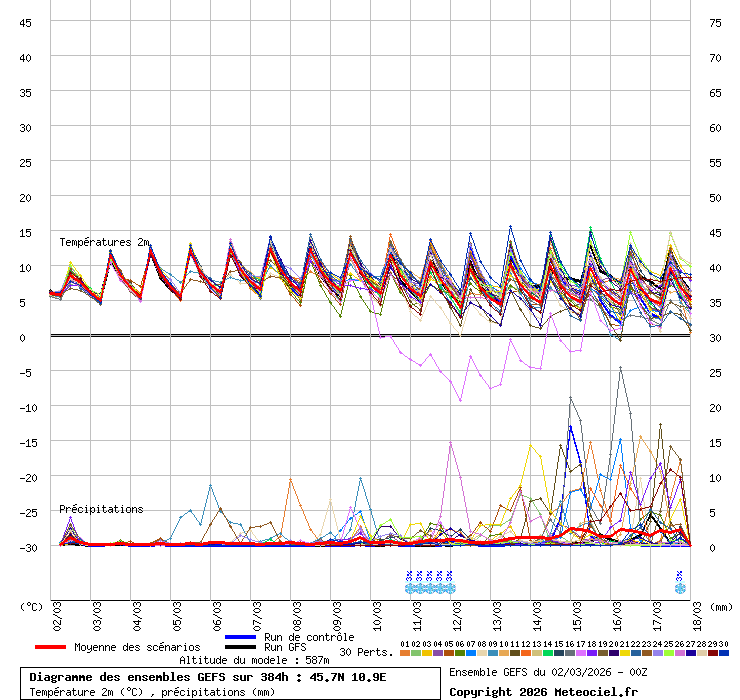Click the black Run GFS legend line
The width and height of the screenshot is (740, 700).
click(241, 648)
